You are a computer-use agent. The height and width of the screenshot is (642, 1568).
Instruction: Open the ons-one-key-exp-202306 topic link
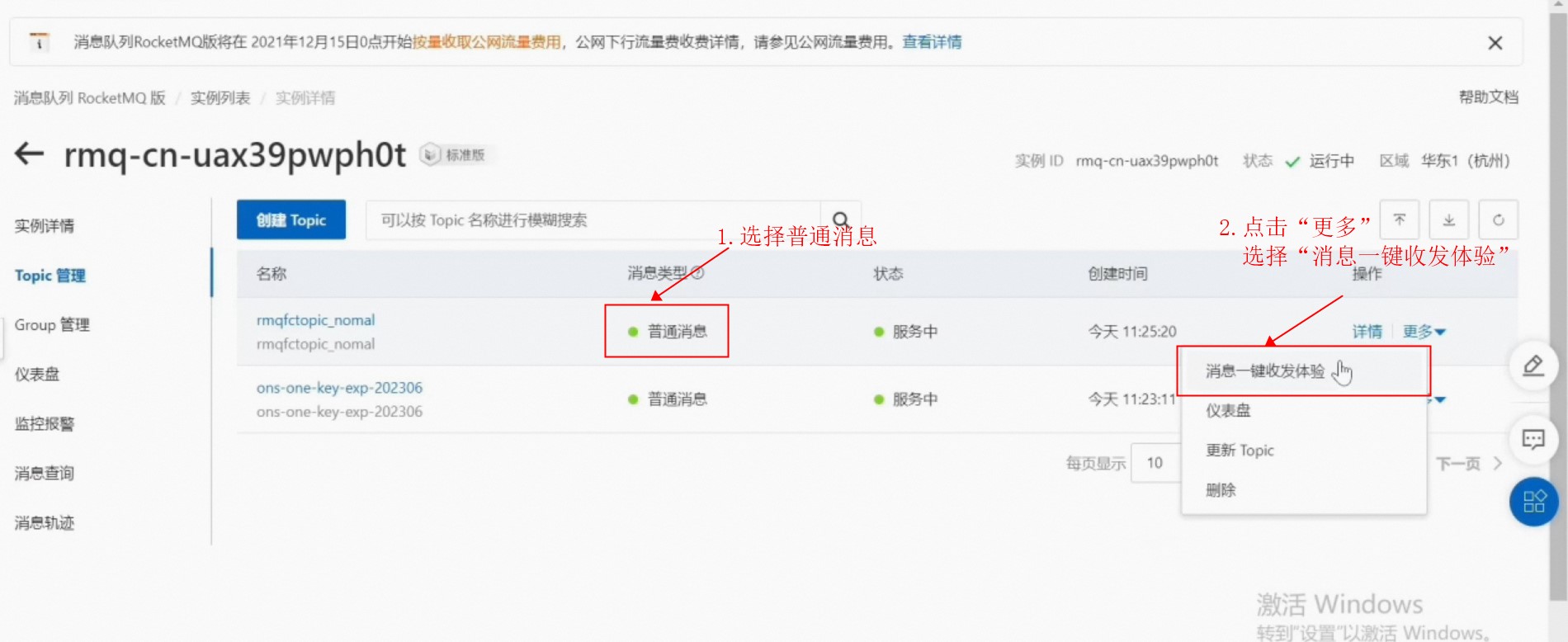(x=339, y=387)
